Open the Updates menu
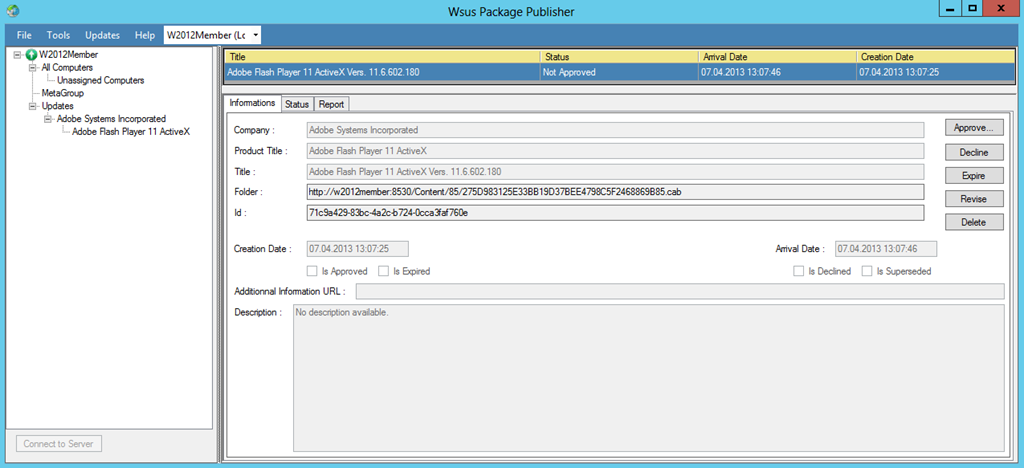Image resolution: width=1024 pixels, height=468 pixels. pos(103,35)
